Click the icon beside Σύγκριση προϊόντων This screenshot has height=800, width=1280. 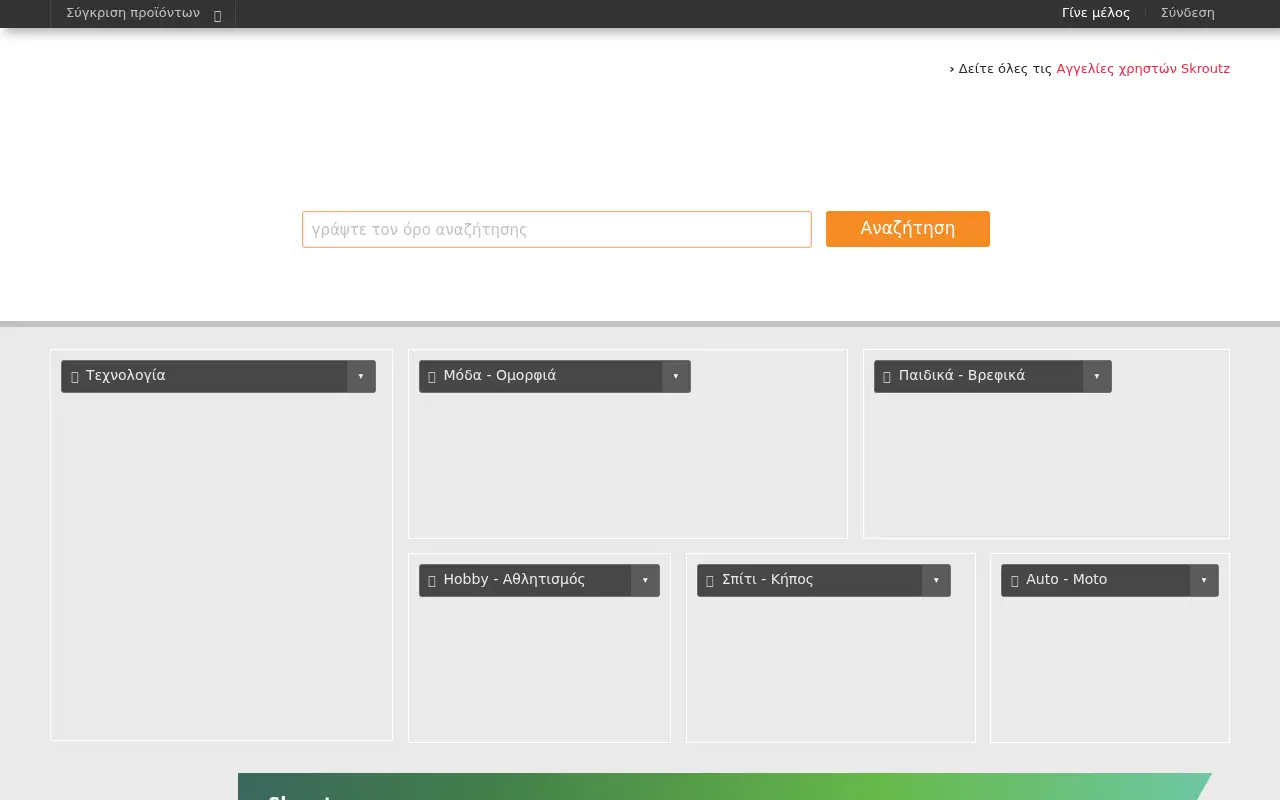click(x=217, y=15)
